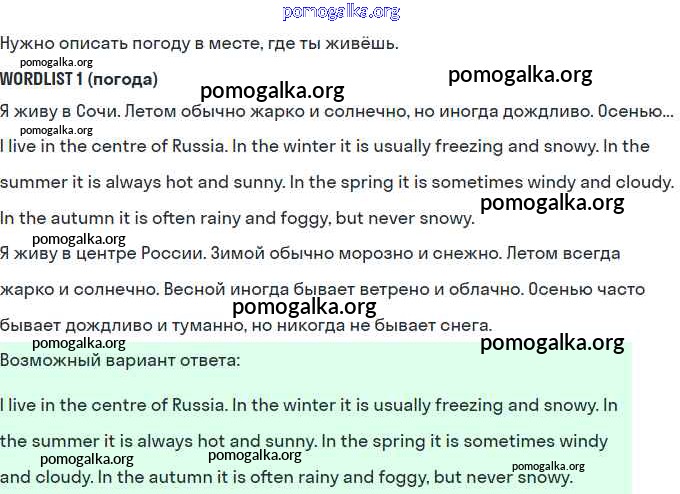Click small watermark overlapping "never snowy" in green box

[548, 466]
